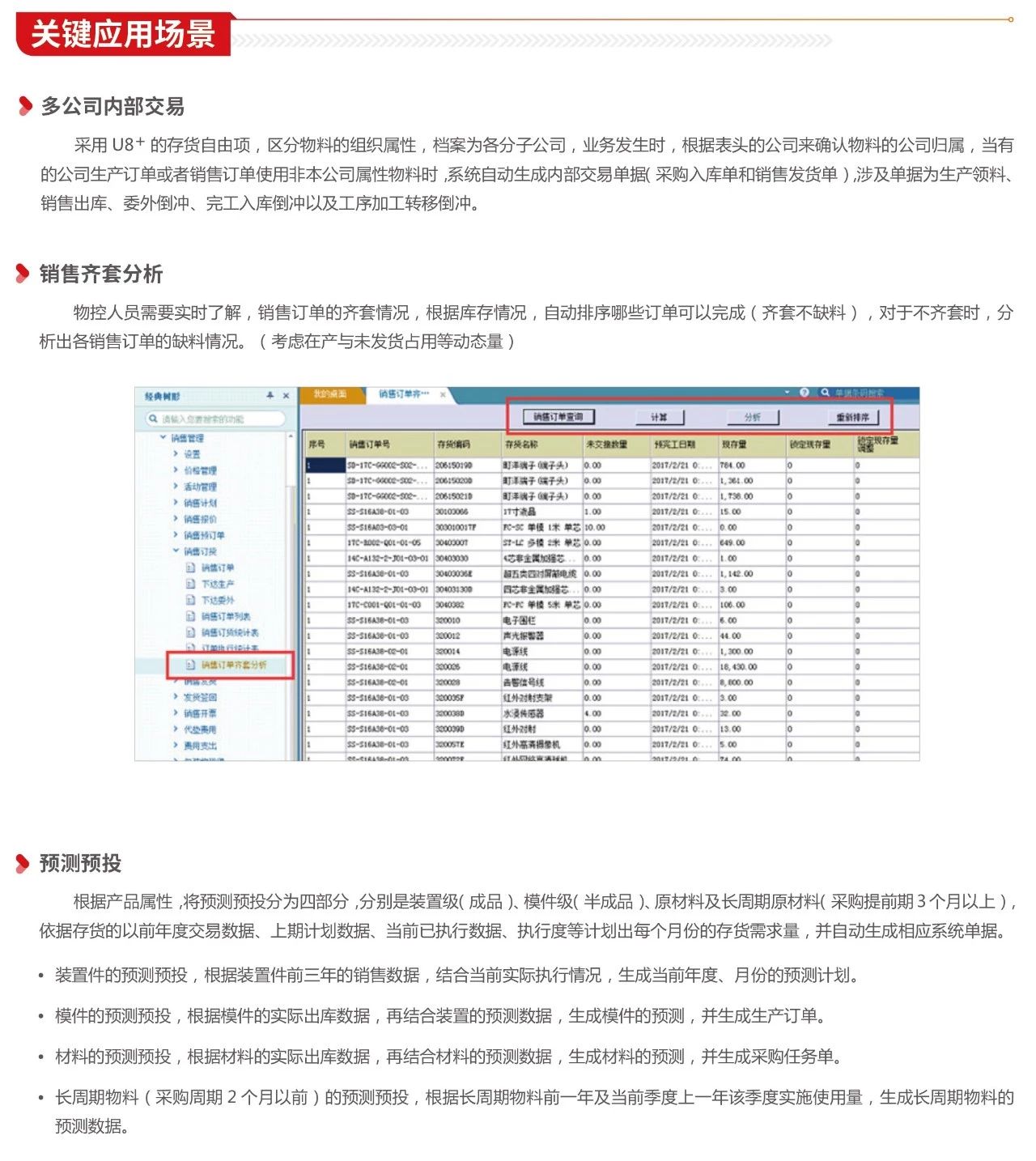Close the 销售订单齐… tab via its X
Viewport: 1036px width, 1161px height.
(x=443, y=394)
